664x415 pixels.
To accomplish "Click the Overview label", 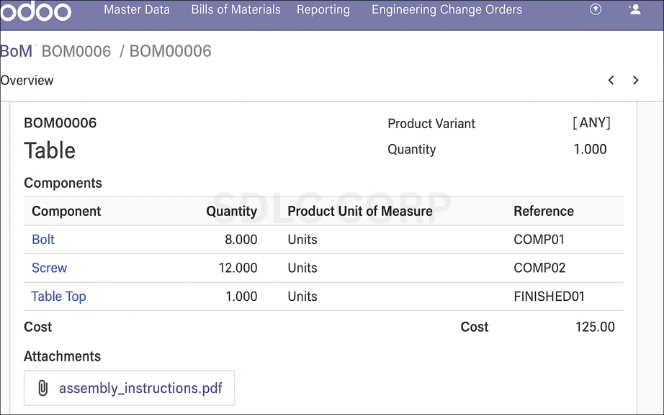I will [x=27, y=80].
